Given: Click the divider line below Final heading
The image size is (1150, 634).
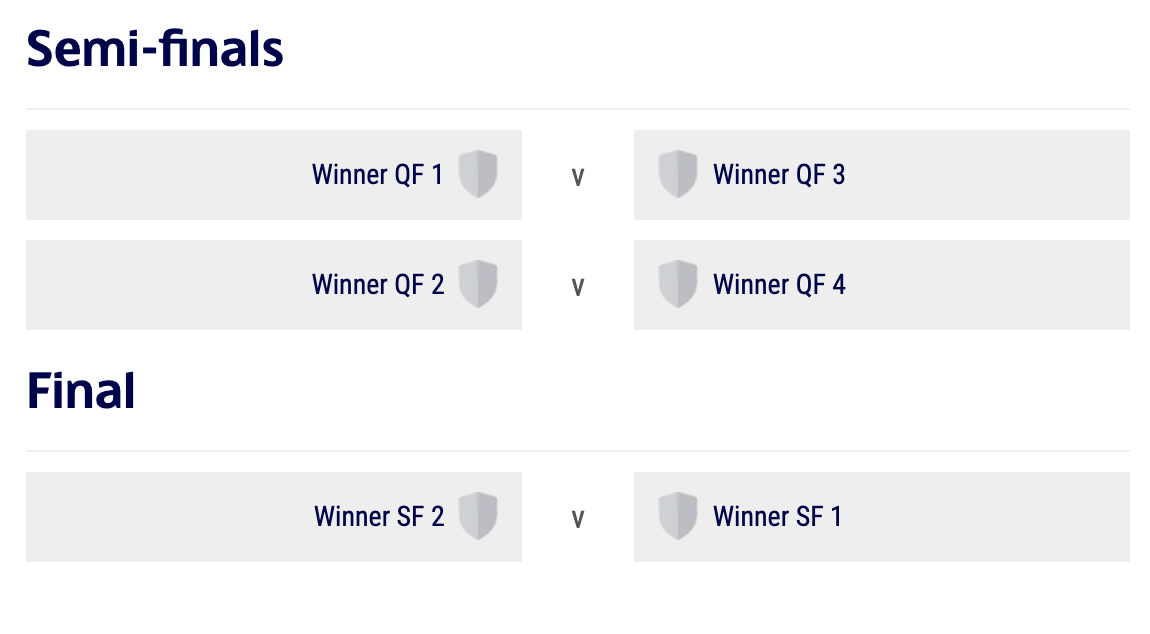Looking at the screenshot, I should point(577,451).
